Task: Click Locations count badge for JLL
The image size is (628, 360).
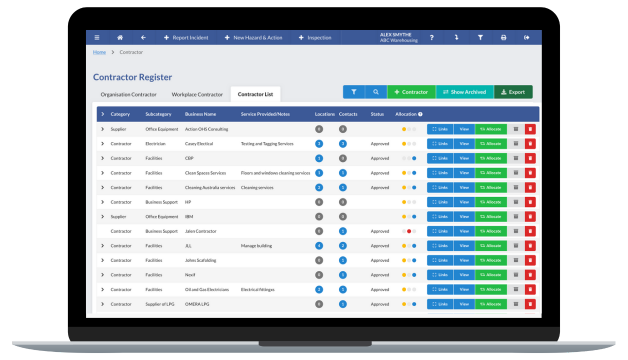Action: [319, 246]
